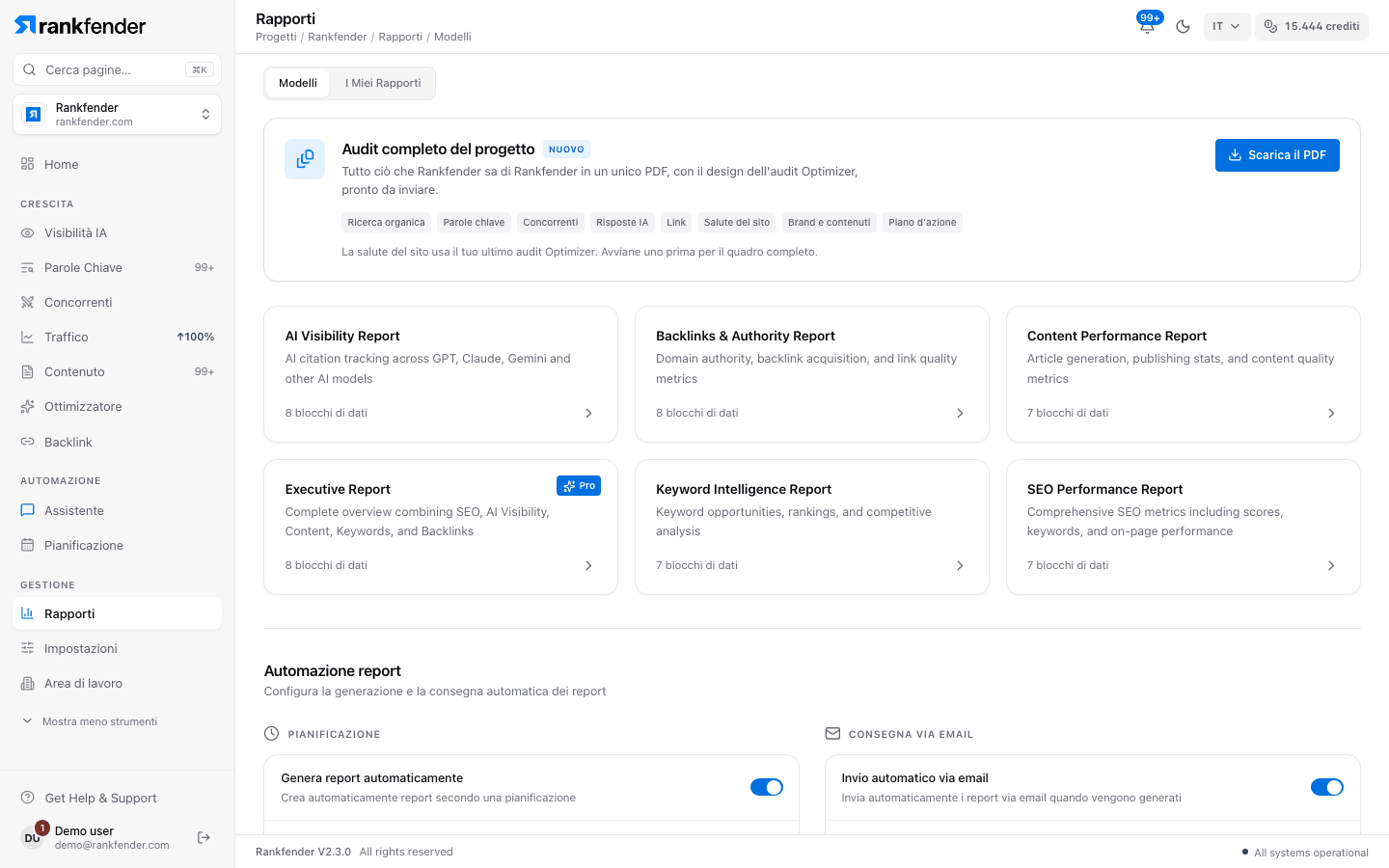
Task: Open Backlink link icon
Action: click(x=27, y=442)
